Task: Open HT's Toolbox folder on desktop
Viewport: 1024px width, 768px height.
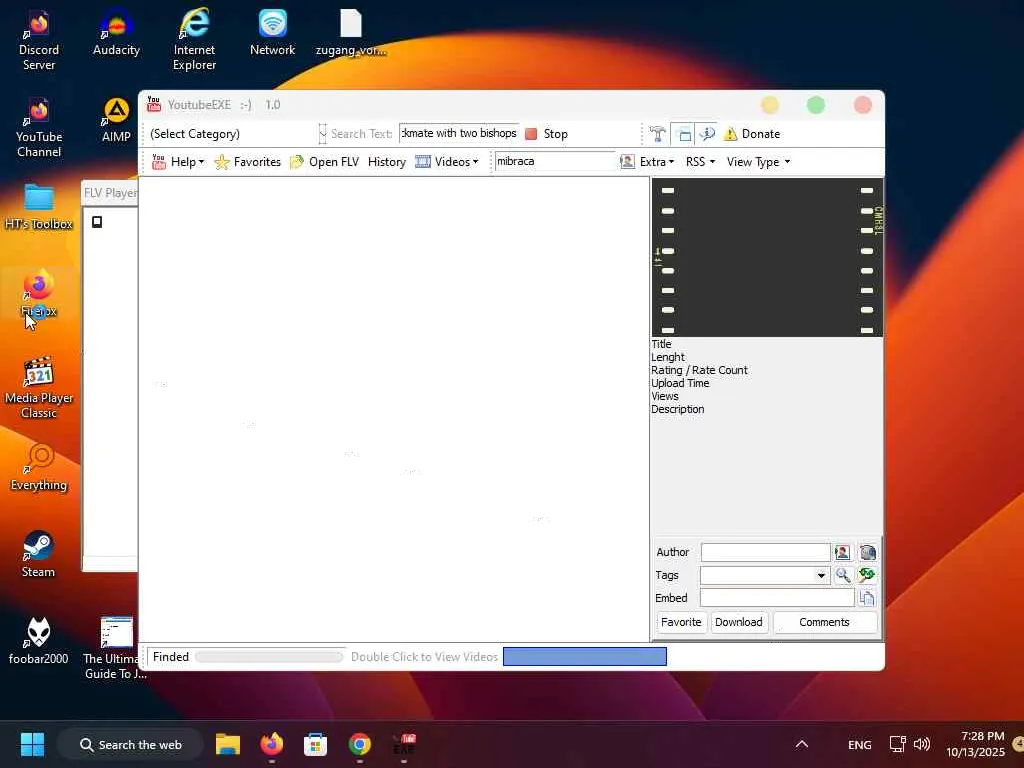Action: coord(39,206)
